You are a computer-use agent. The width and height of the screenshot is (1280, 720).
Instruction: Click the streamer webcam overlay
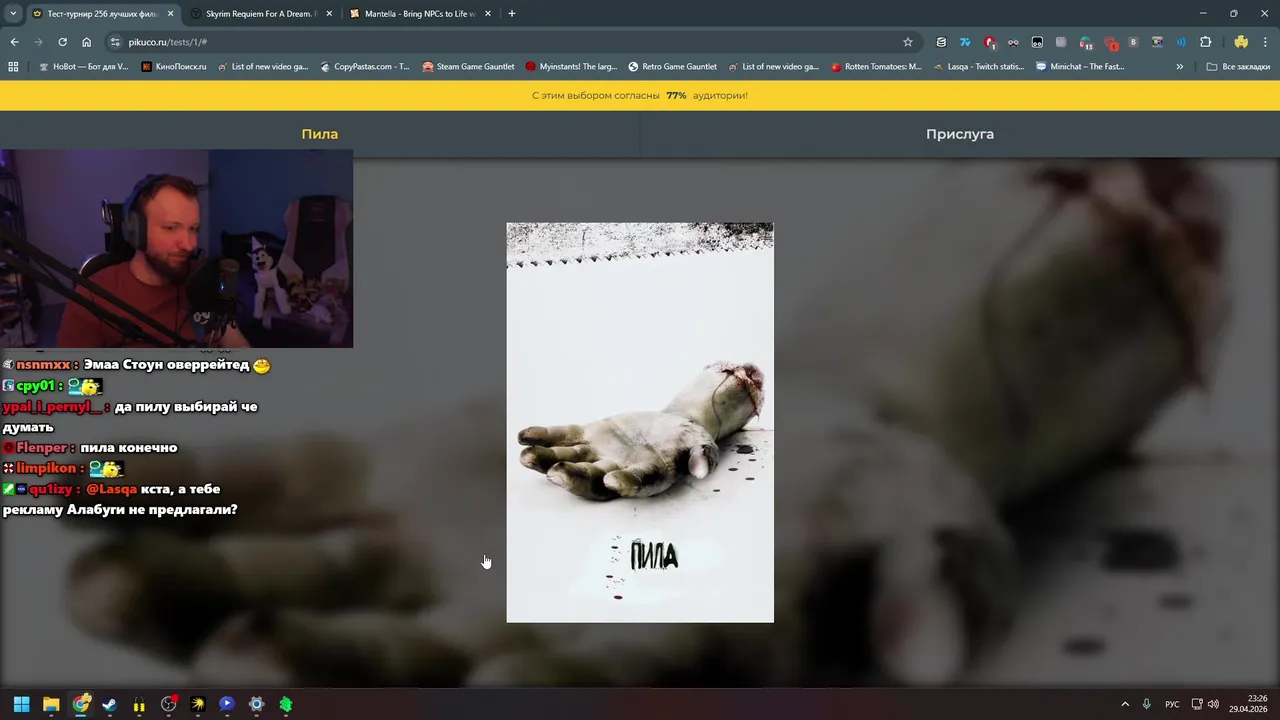point(176,249)
